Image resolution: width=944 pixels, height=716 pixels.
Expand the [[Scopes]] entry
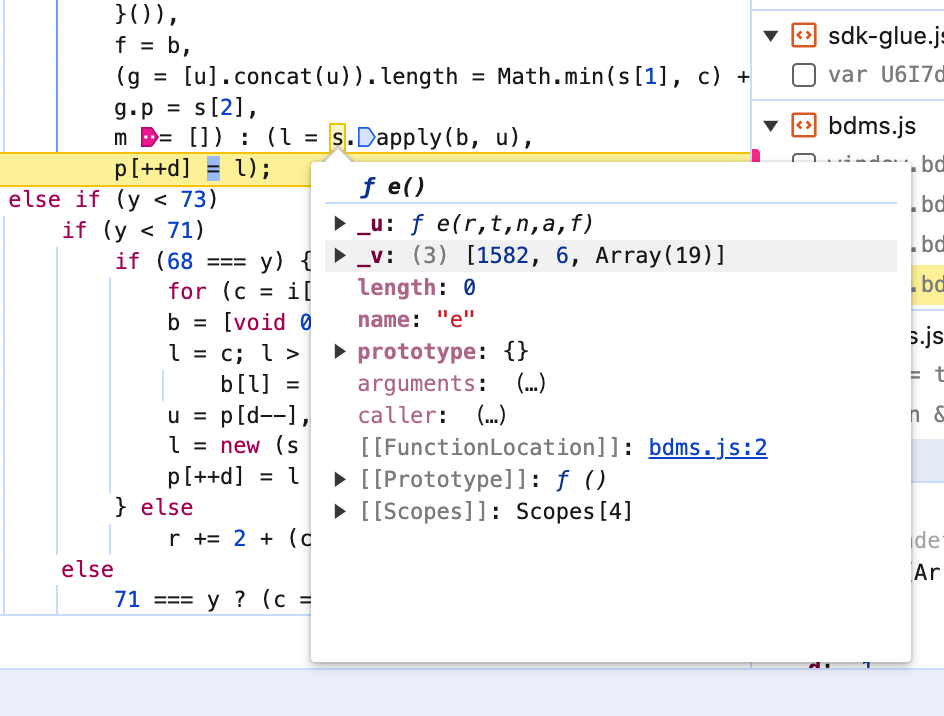point(341,512)
